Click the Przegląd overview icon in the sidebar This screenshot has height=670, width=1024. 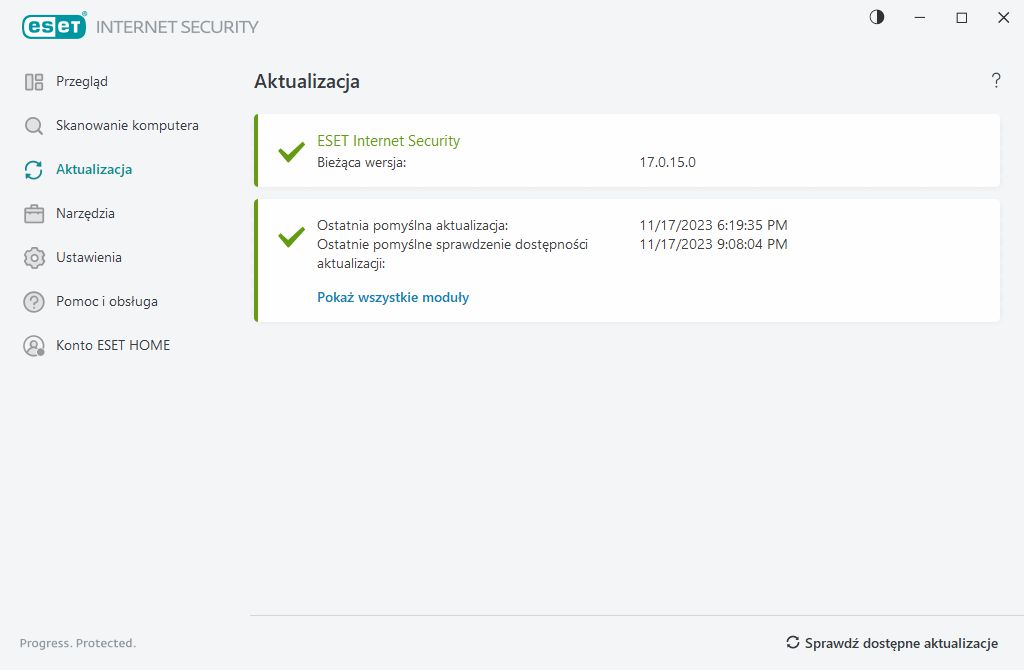pos(34,82)
